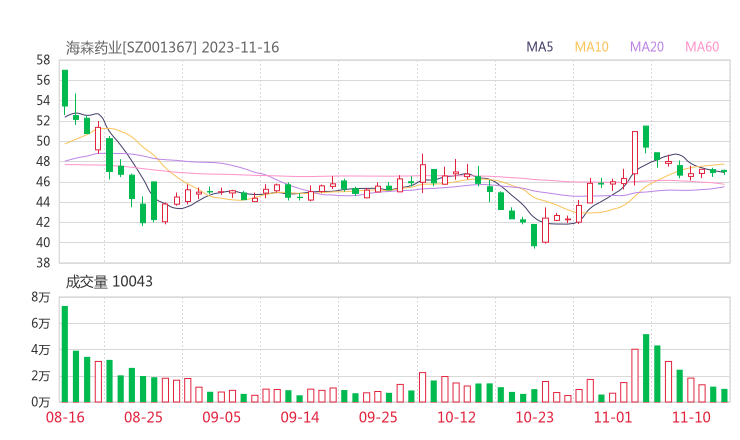Click the chart title 海森药业[SZ001367] 2023-11-16
This screenshot has width=740, height=440.
[172, 47]
